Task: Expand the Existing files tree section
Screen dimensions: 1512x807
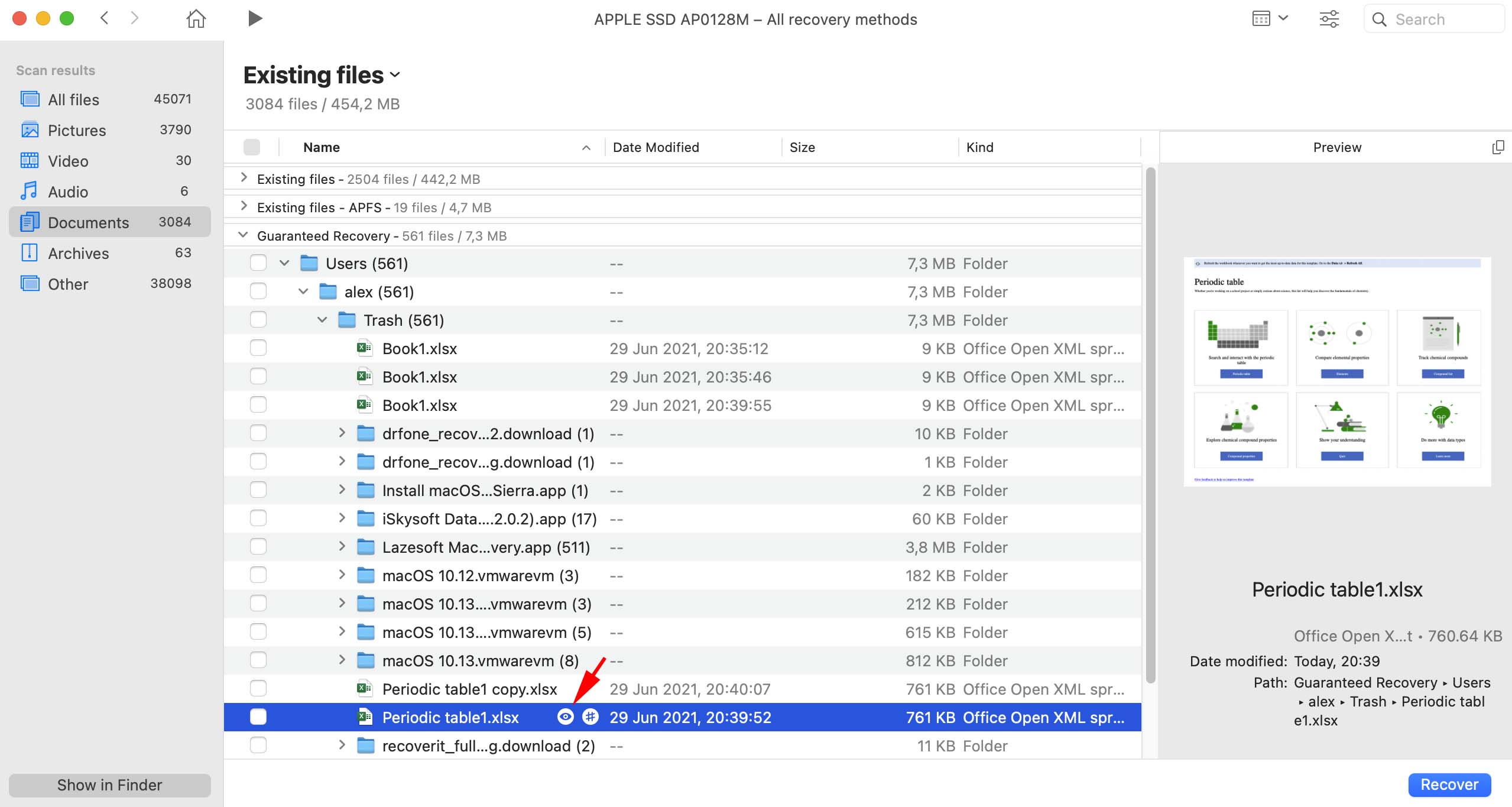Action: pos(245,179)
